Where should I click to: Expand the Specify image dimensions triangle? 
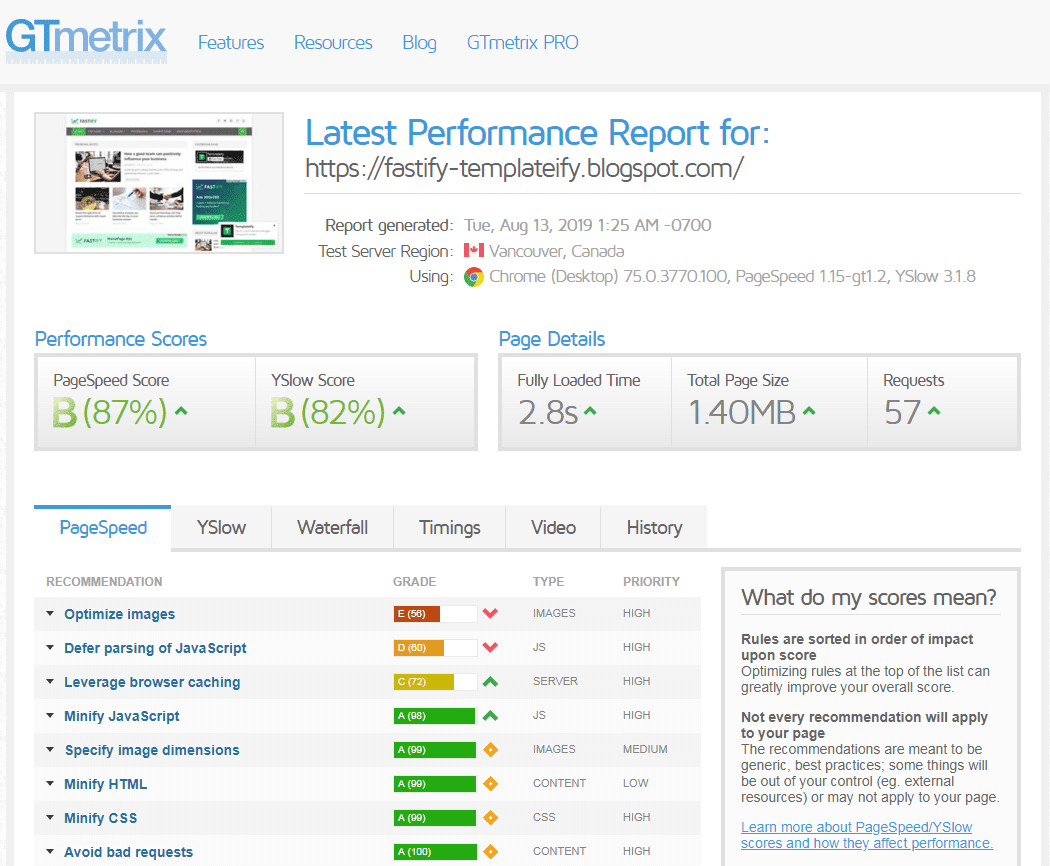[x=50, y=749]
